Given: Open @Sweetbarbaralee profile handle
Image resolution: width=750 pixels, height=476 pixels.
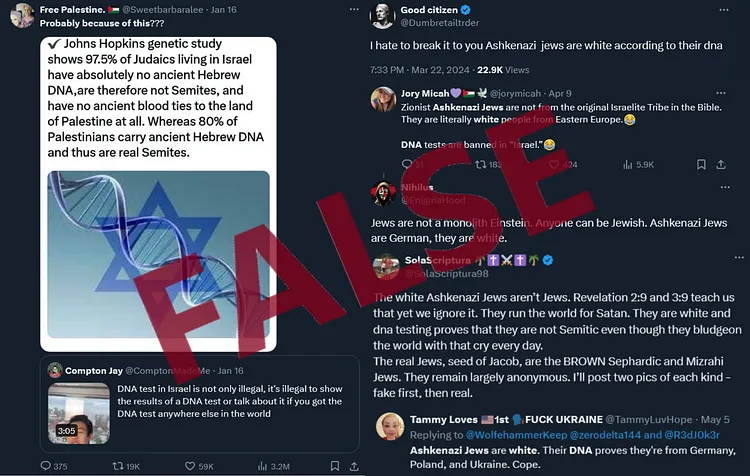Looking at the screenshot, I should [x=163, y=10].
